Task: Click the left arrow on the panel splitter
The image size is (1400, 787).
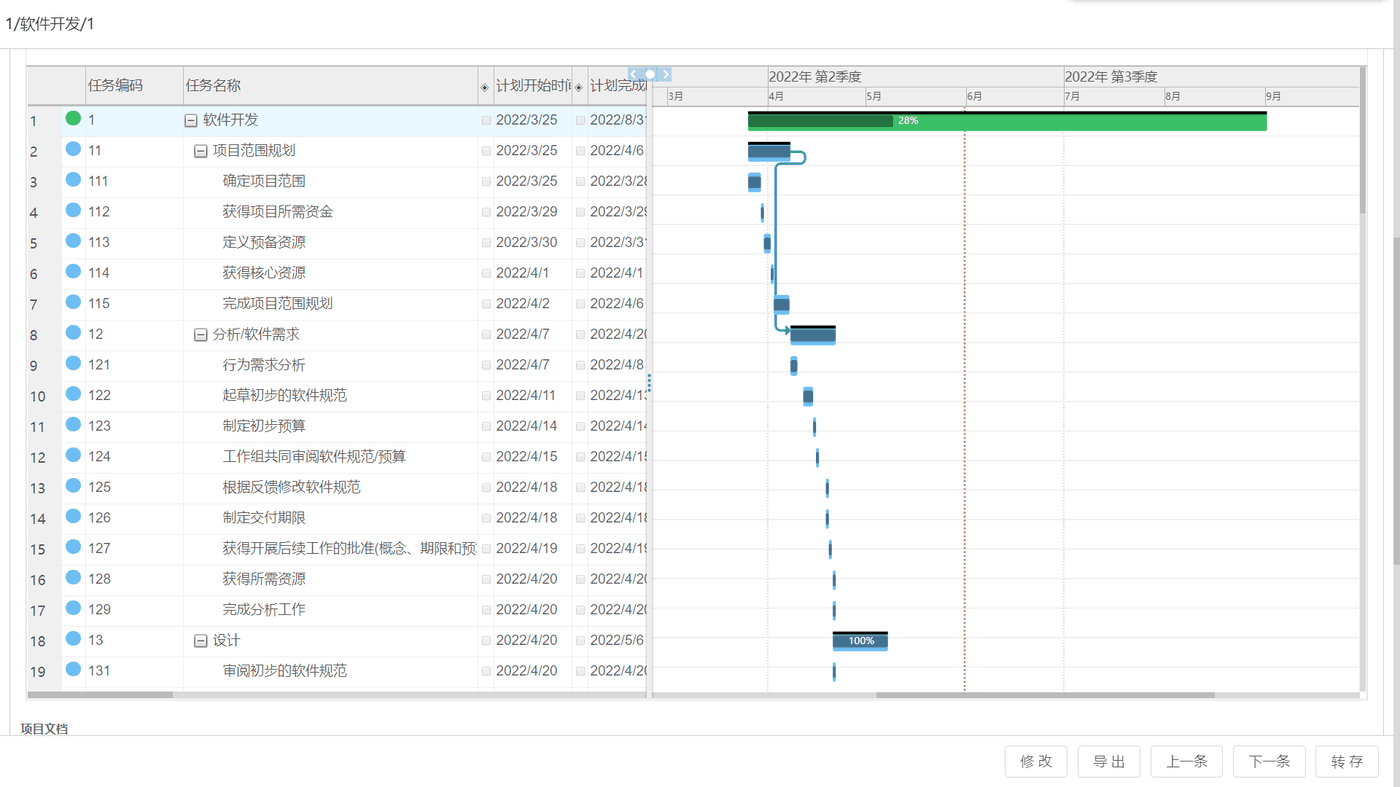Action: point(634,74)
